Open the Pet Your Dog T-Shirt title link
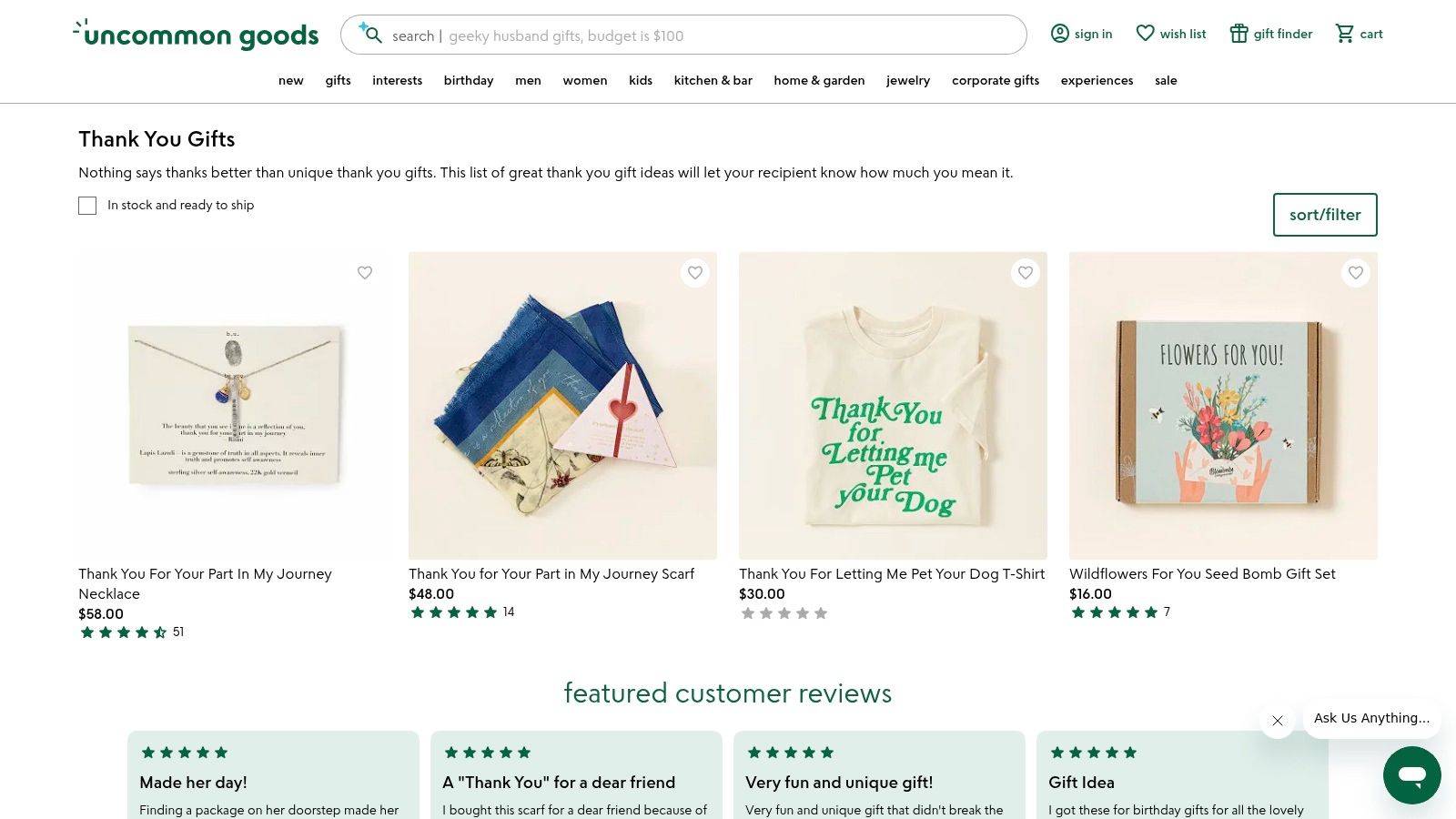The image size is (1456, 819). [x=892, y=574]
